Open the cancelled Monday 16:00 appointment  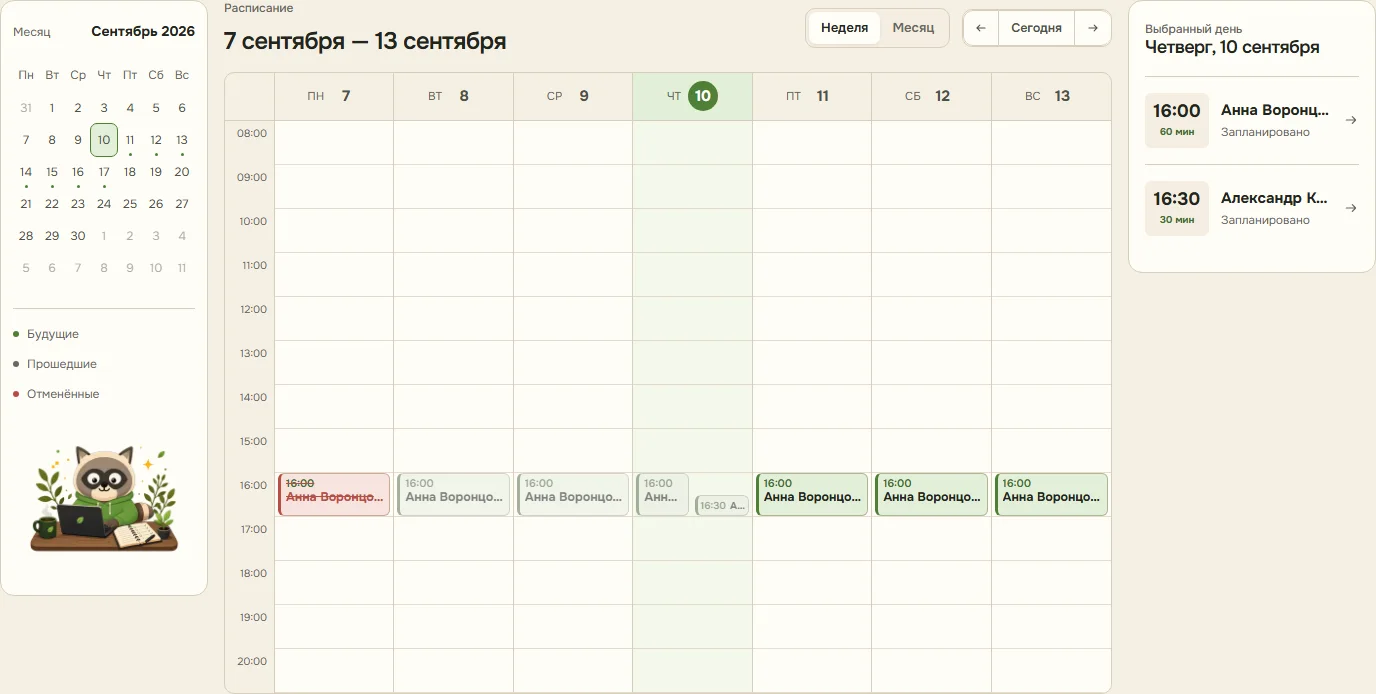(x=334, y=495)
